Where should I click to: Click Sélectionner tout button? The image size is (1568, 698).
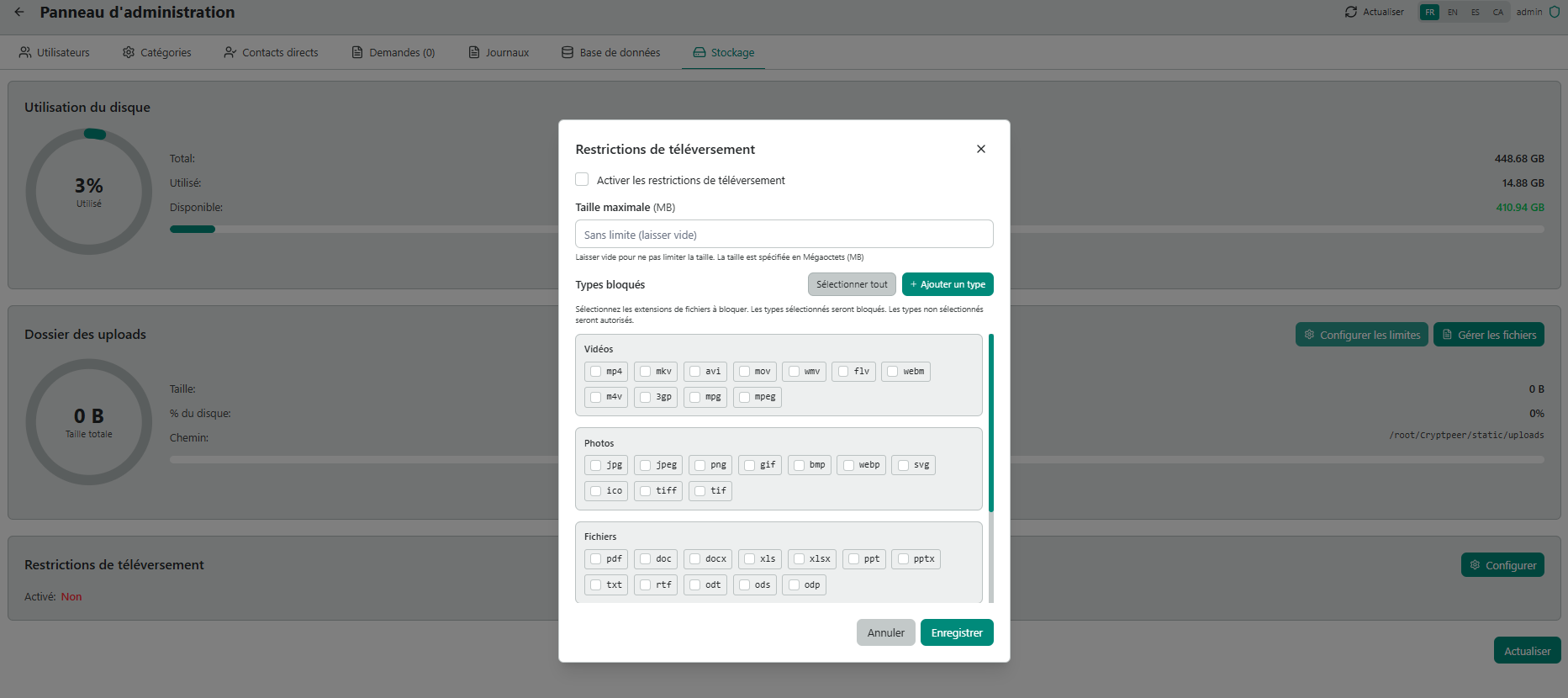point(851,284)
